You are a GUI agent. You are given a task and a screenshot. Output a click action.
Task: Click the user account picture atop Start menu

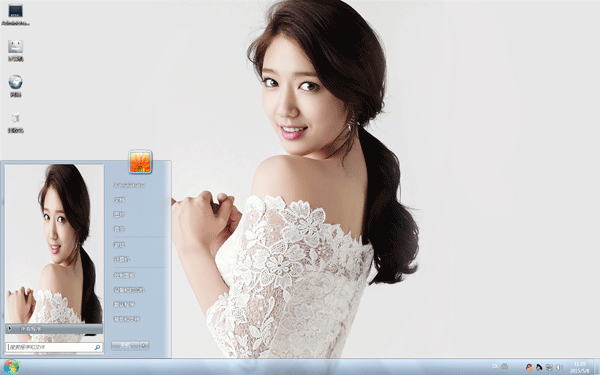(140, 162)
